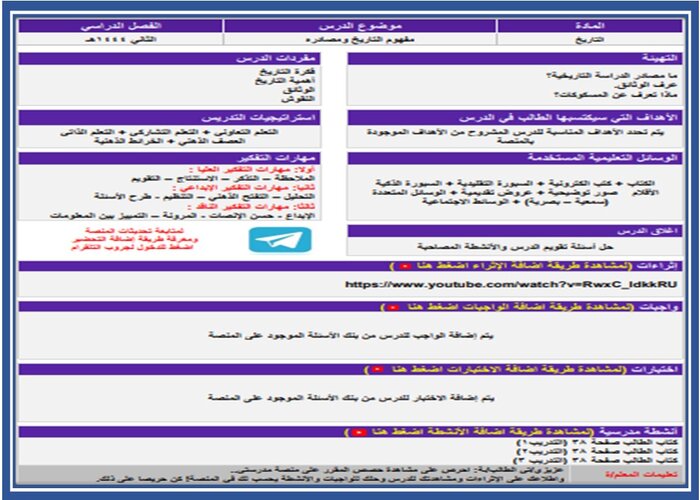700x500 pixels.
Task: Click the YouTube icon in the إثراءات header
Action: 405,266
